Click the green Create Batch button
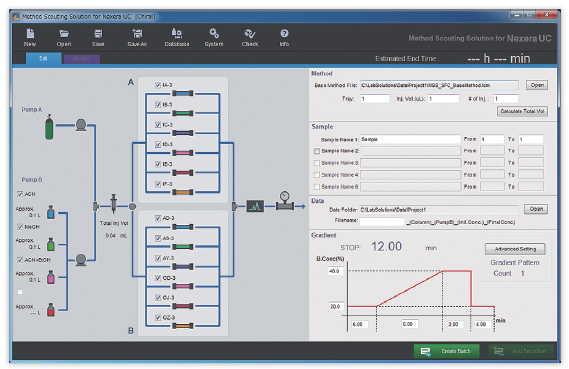The image size is (569, 369). [x=446, y=351]
